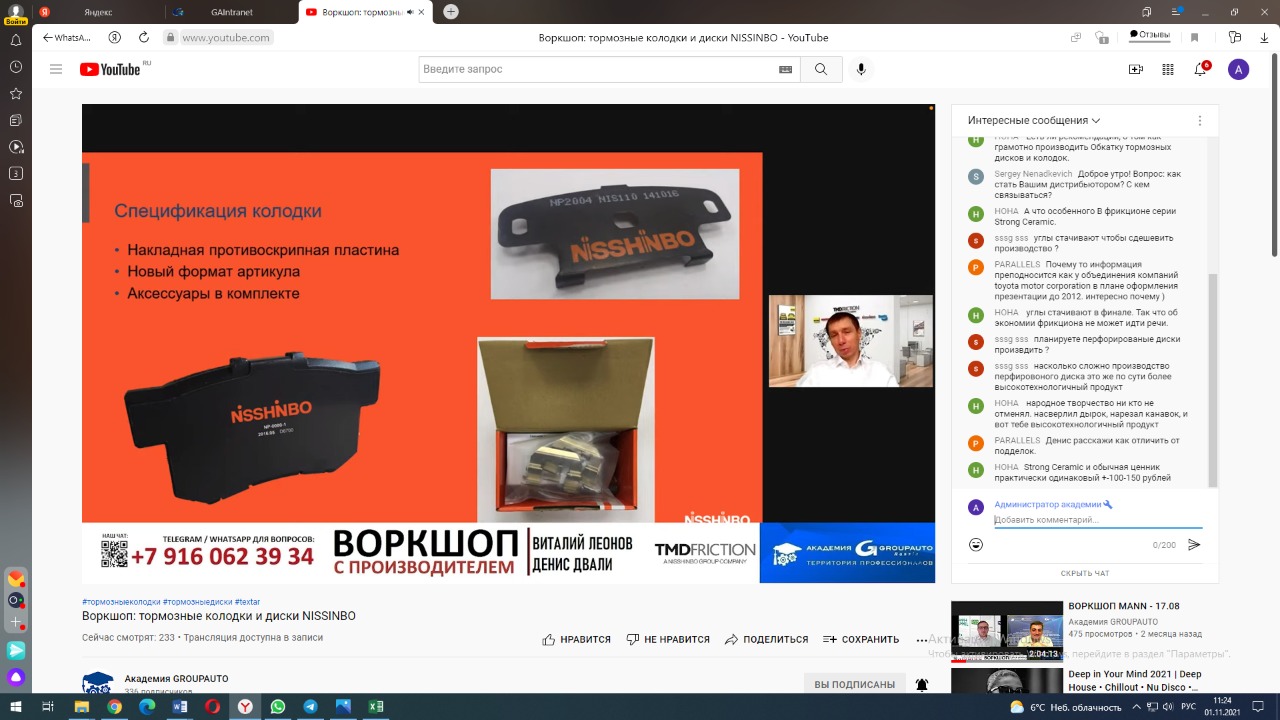1280x720 pixels.
Task: Open the purple account avatar menu
Action: [1238, 69]
